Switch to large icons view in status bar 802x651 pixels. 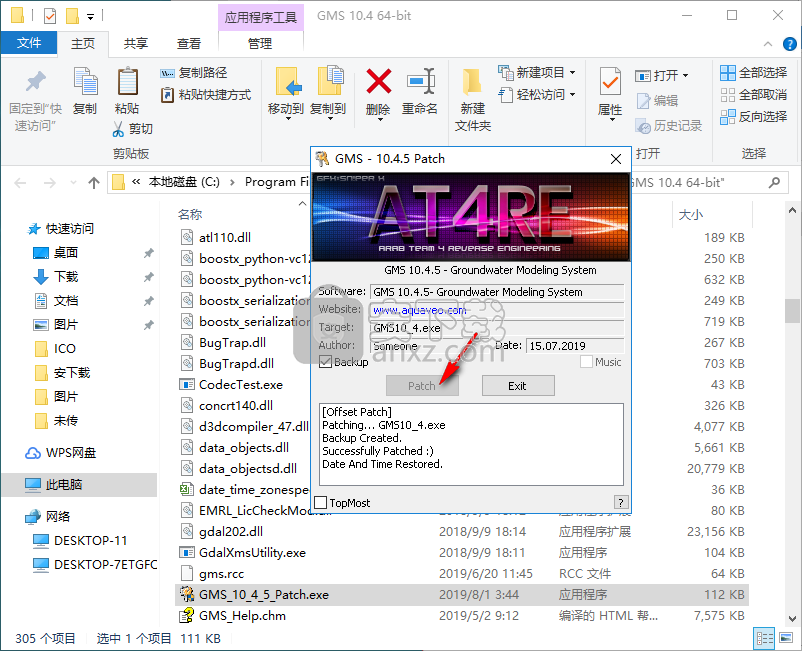click(786, 638)
